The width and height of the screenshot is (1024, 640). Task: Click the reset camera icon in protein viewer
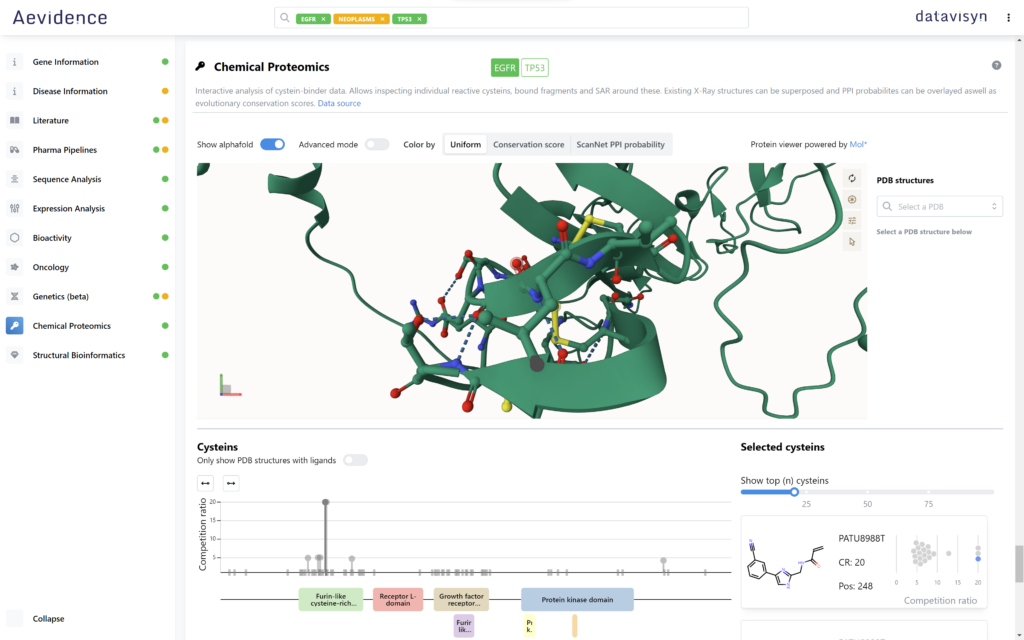[852, 178]
